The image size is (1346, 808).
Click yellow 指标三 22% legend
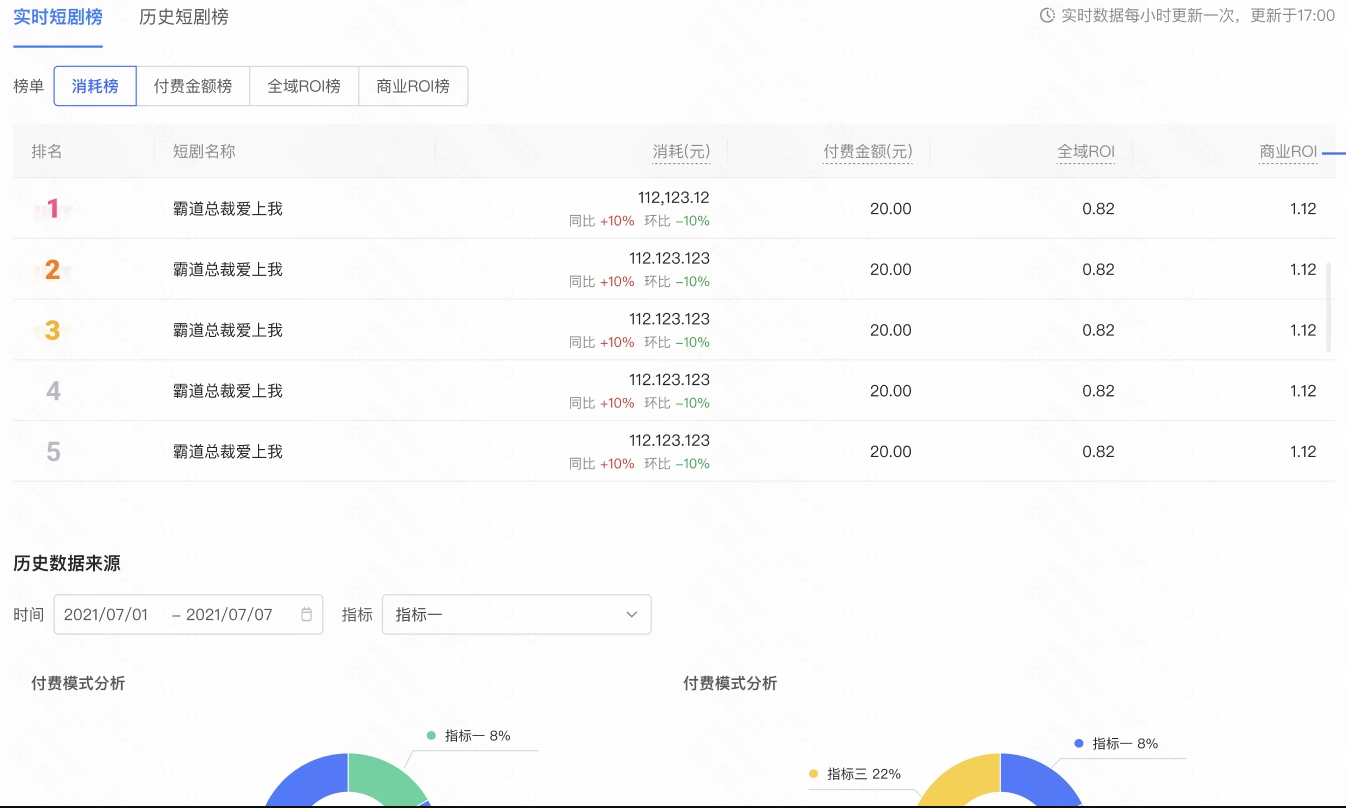[x=855, y=774]
